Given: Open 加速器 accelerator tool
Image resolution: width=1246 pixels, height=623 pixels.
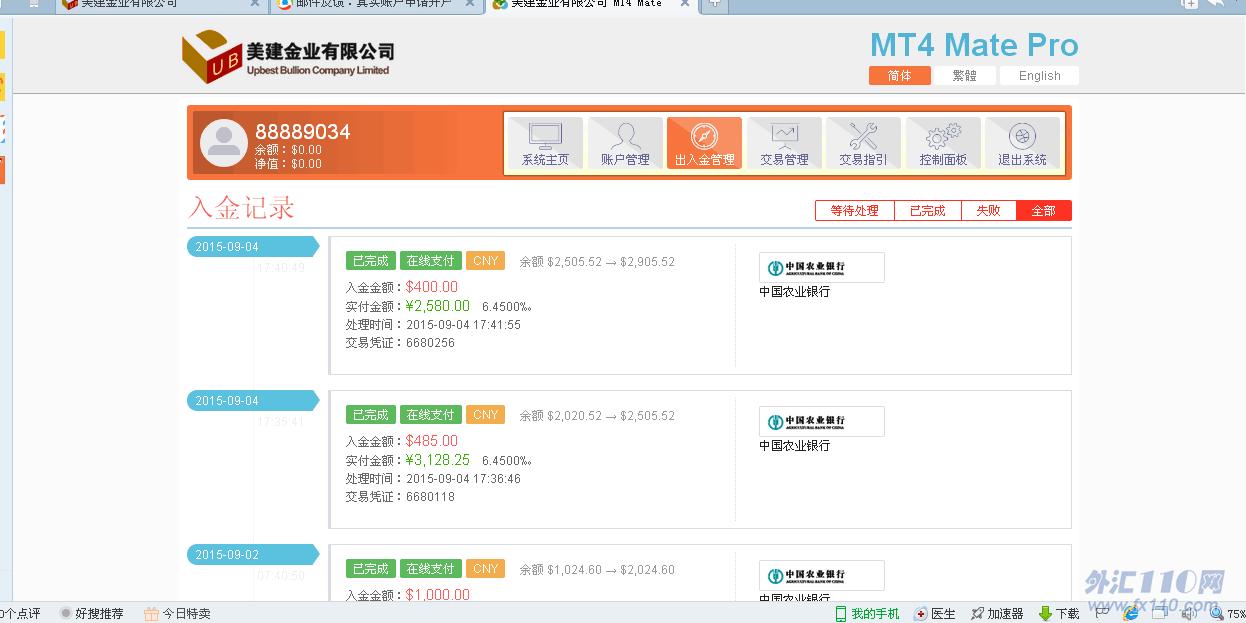Looking at the screenshot, I should pos(997,613).
